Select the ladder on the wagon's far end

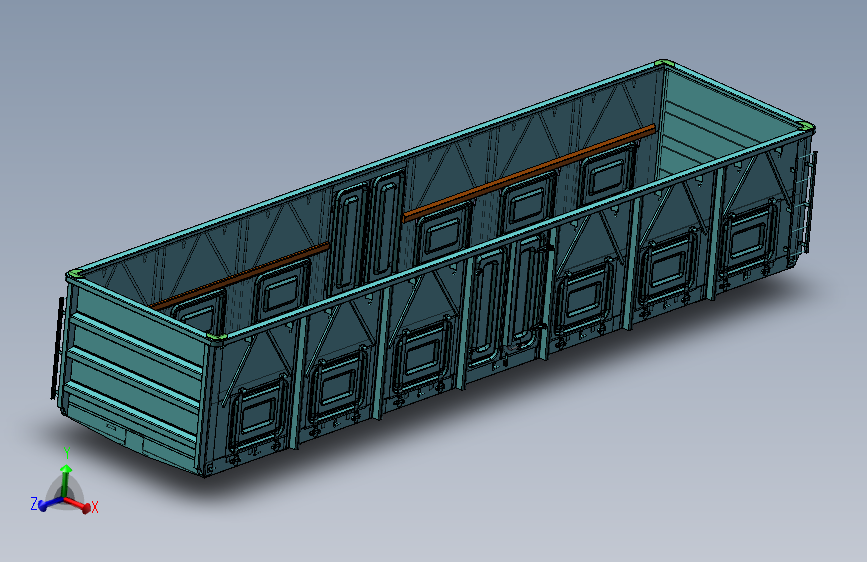[805, 201]
